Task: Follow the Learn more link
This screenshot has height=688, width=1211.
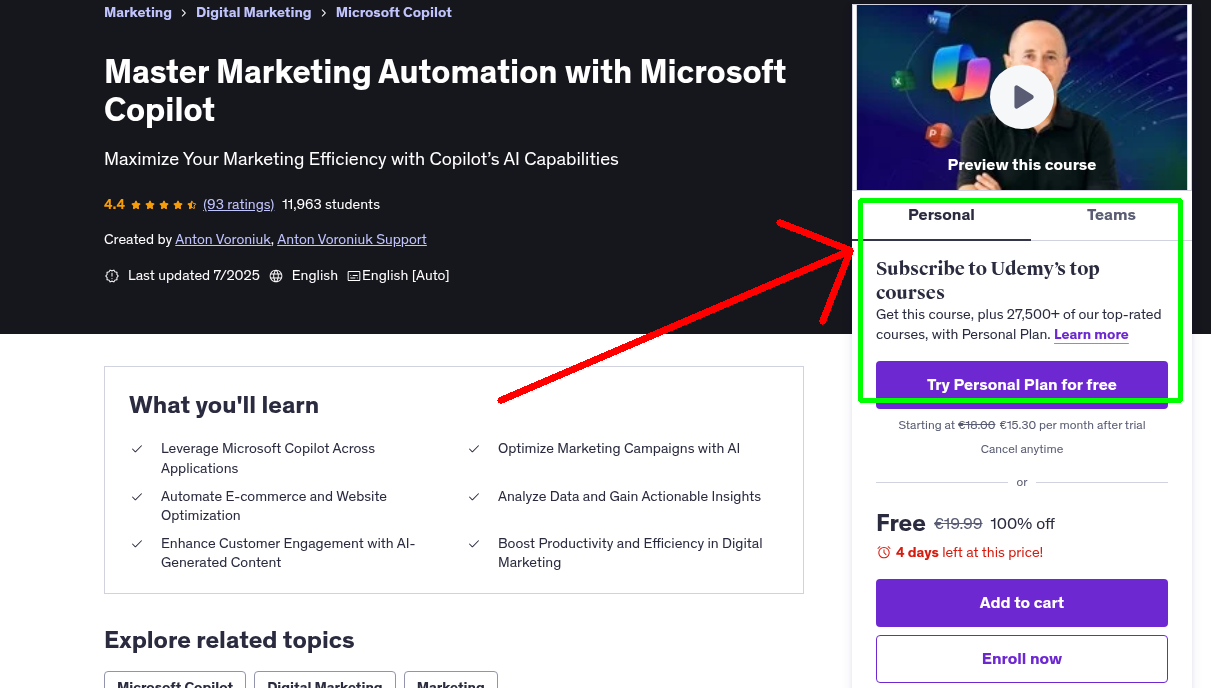Action: tap(1091, 335)
